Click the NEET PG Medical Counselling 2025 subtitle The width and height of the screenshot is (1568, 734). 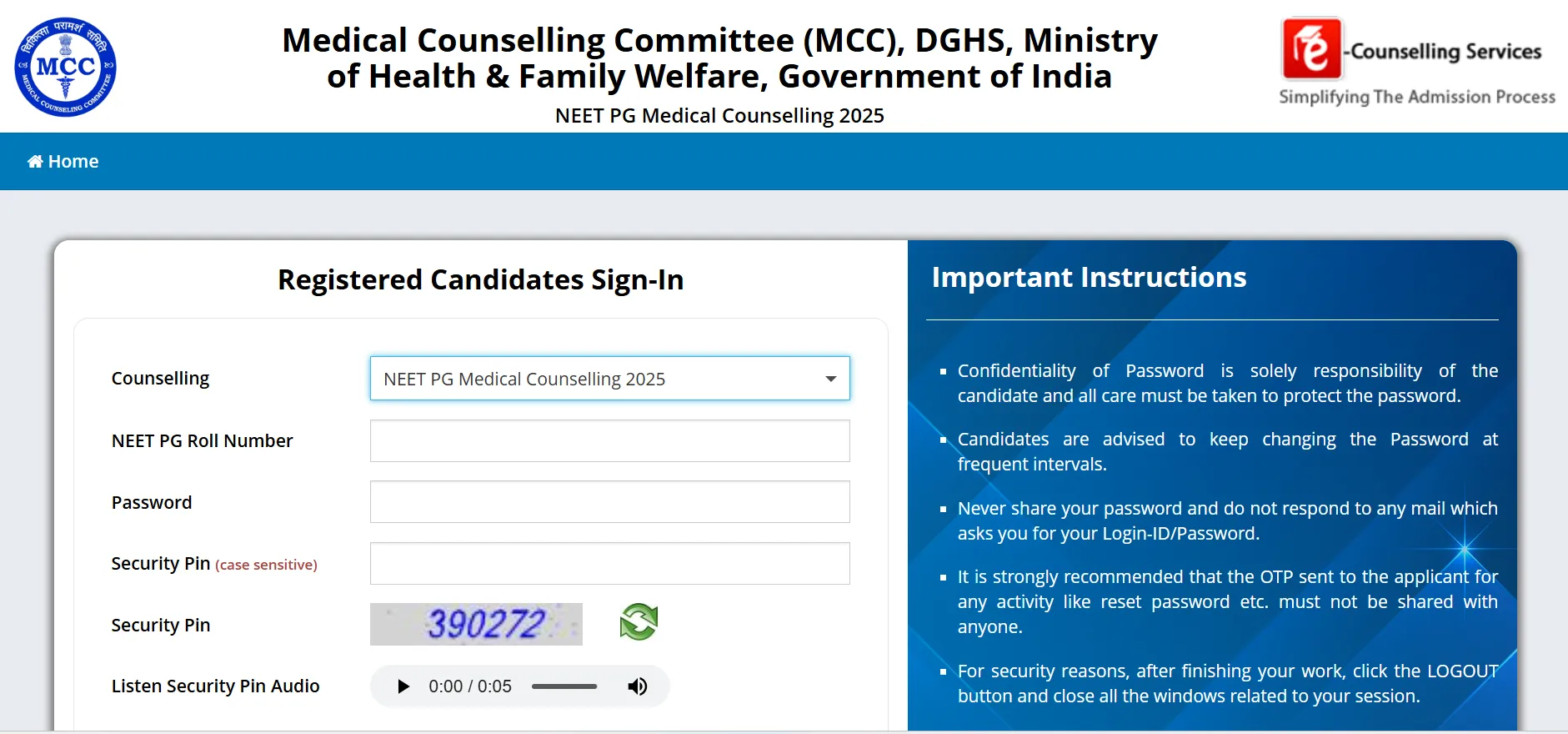[719, 116]
